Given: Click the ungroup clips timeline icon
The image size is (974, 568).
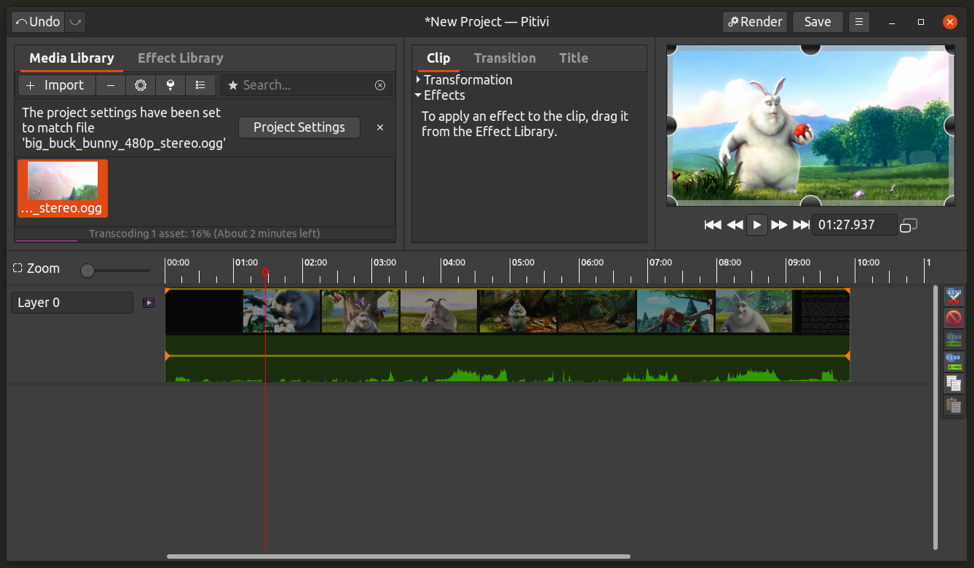Looking at the screenshot, I should click(953, 362).
